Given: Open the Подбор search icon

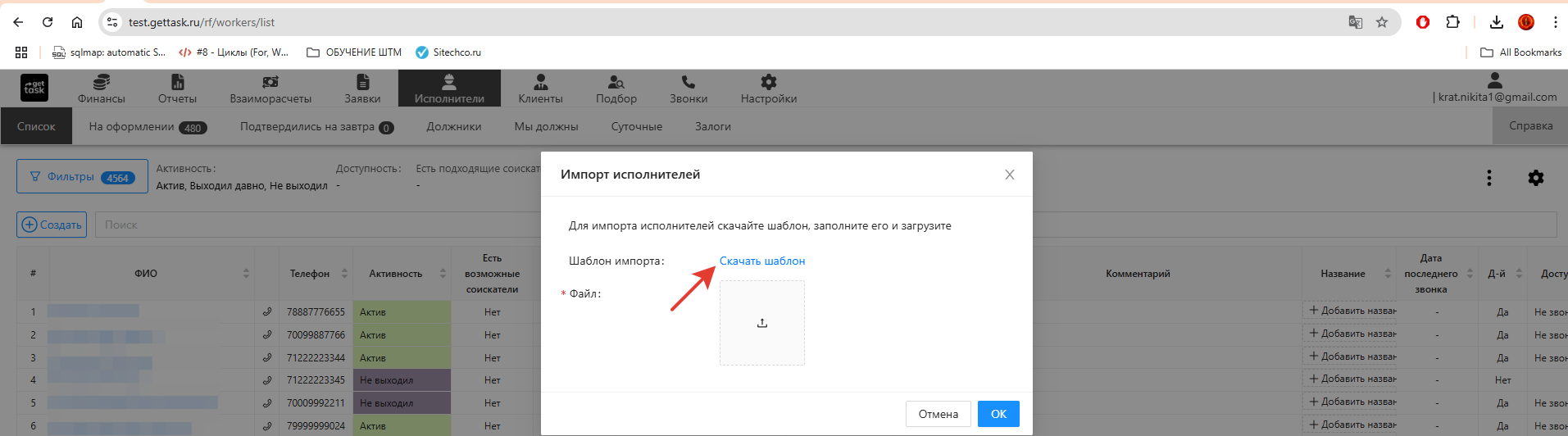Looking at the screenshot, I should click(616, 82).
